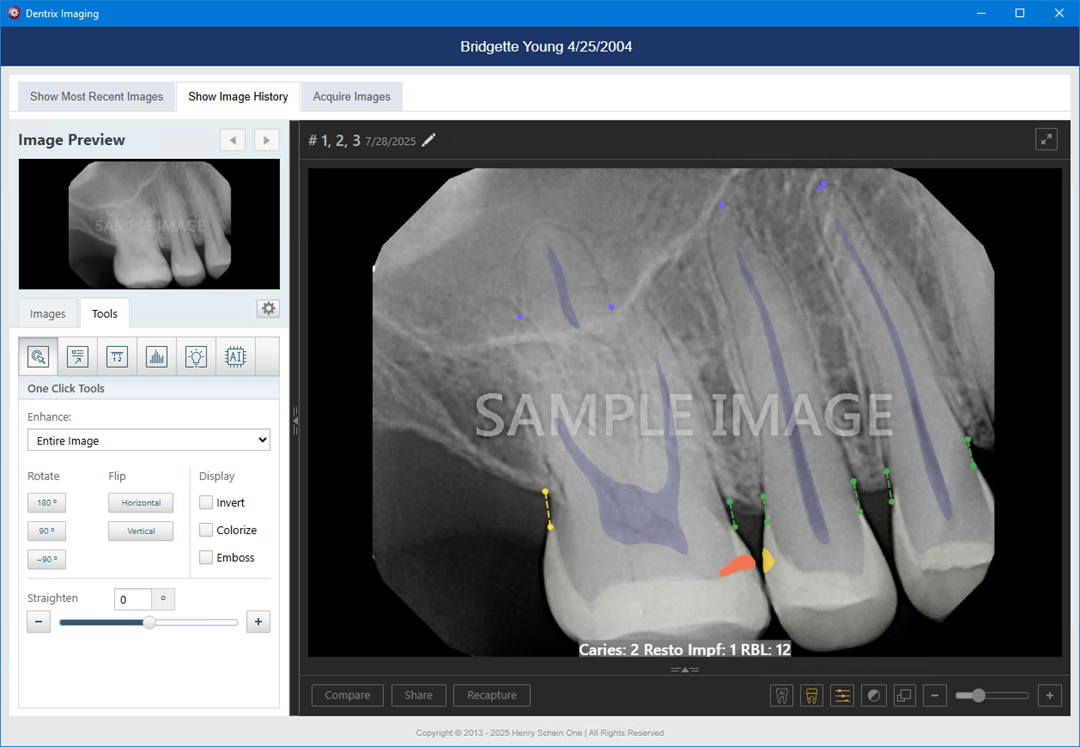Screen dimensions: 1080x747
Task: Go to next image in preview
Action: pos(267,140)
